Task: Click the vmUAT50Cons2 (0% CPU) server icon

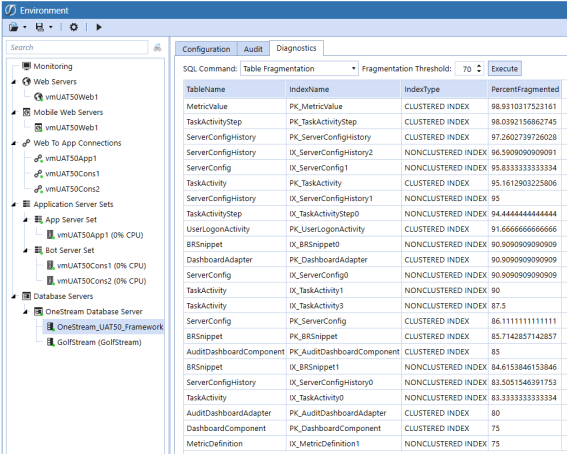Action: coord(50,281)
